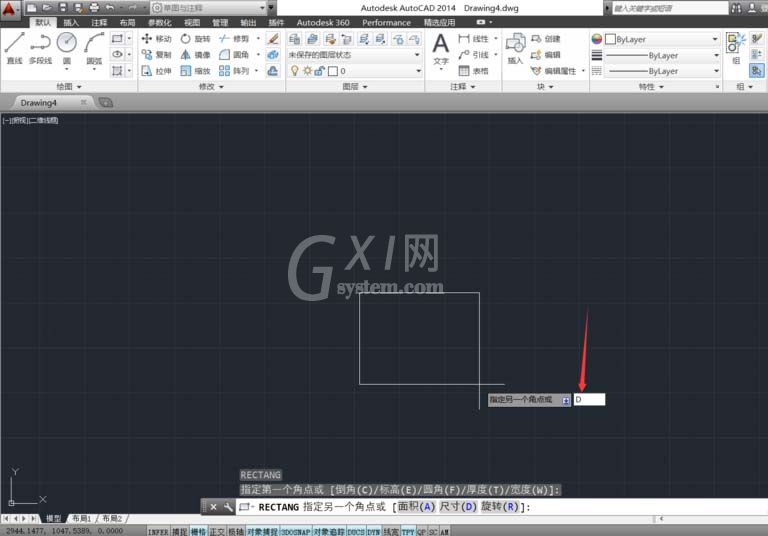Click the 编辑属性 (Edit attributes) tool
The image size is (768, 536).
(554, 71)
